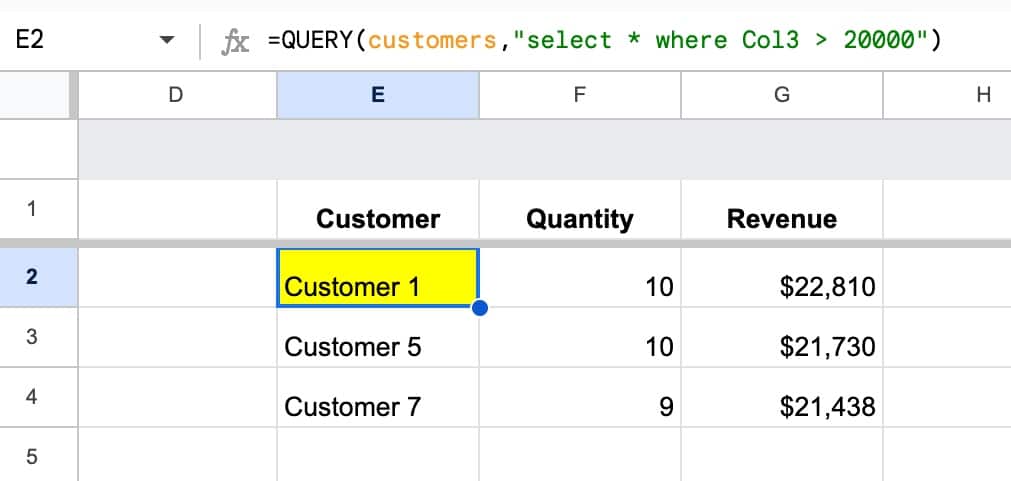Screen dimensions: 1011x481
Task: Select row 1 header
Action: point(33,210)
